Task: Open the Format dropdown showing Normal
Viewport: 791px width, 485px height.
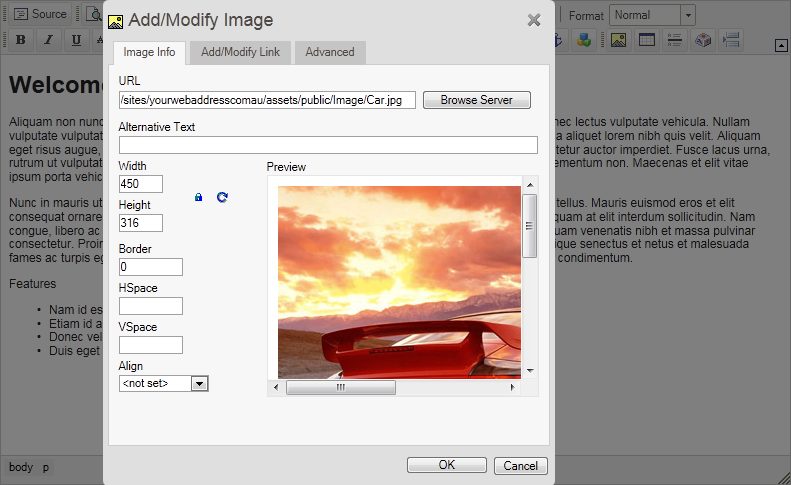Action: [652, 15]
